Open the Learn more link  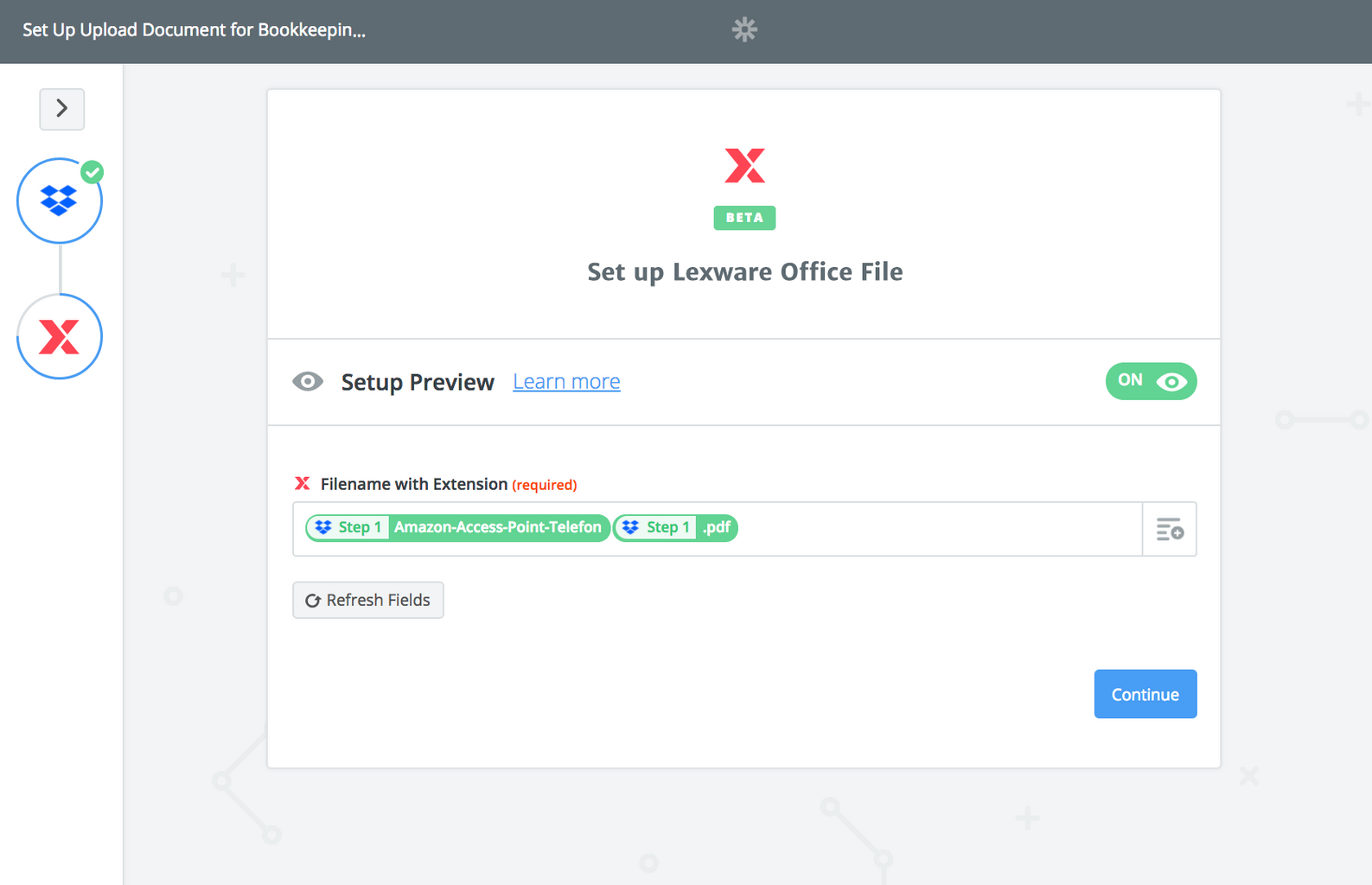[x=566, y=381]
